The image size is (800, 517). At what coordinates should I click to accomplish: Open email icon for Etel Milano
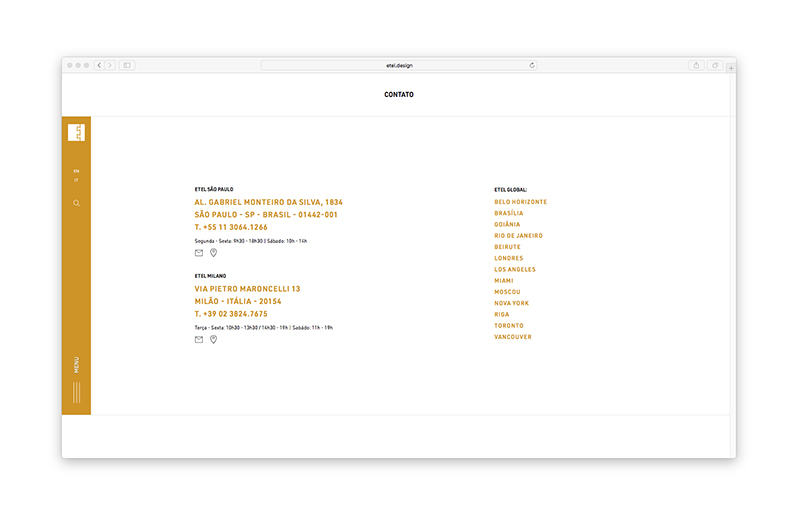click(x=199, y=340)
